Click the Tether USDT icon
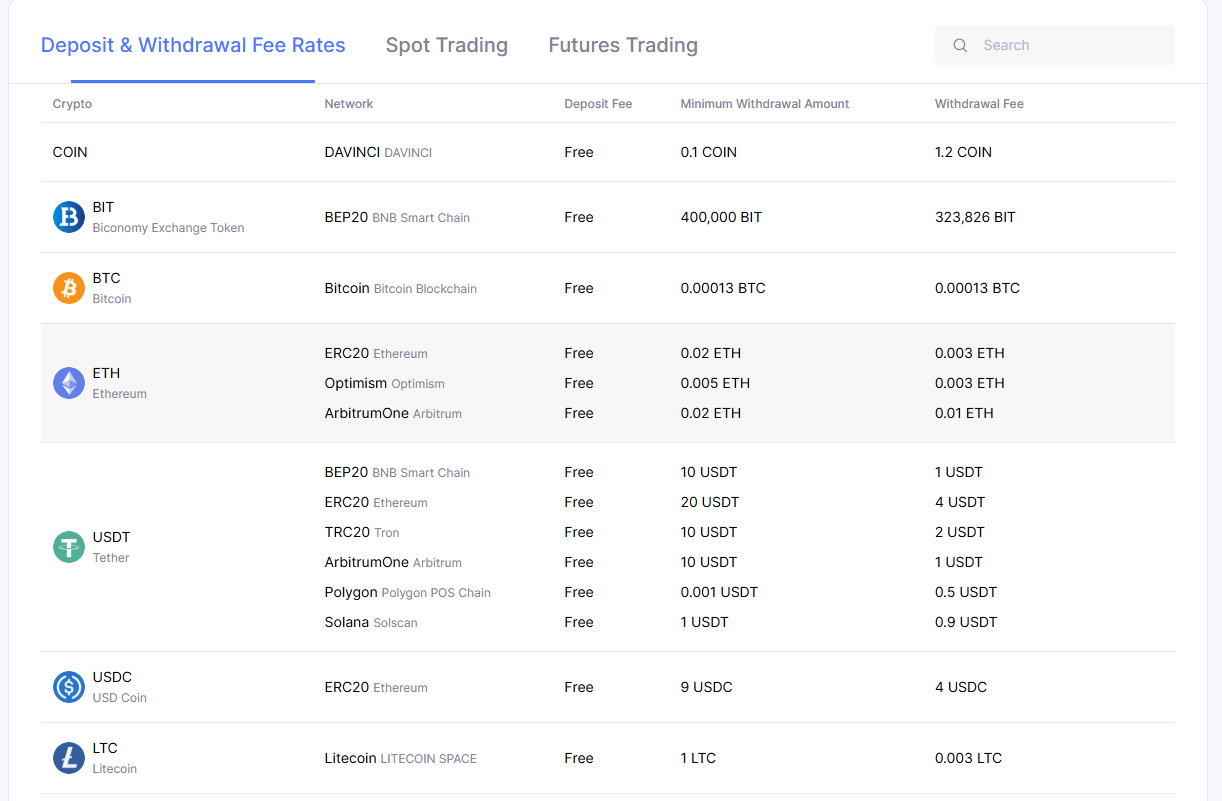The height and width of the screenshot is (801, 1222). click(x=69, y=547)
